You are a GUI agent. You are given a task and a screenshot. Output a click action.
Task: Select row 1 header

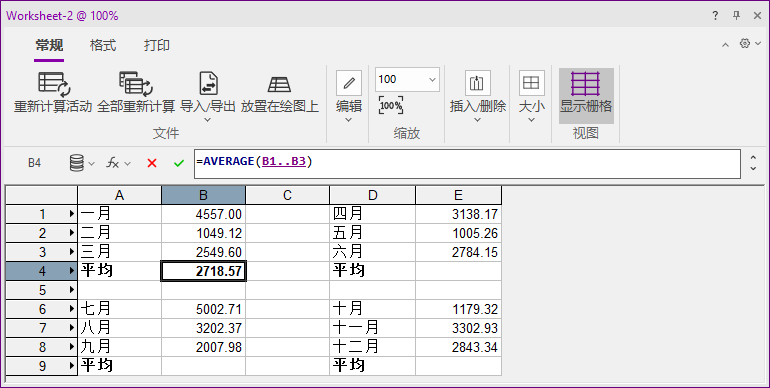[x=42, y=214]
